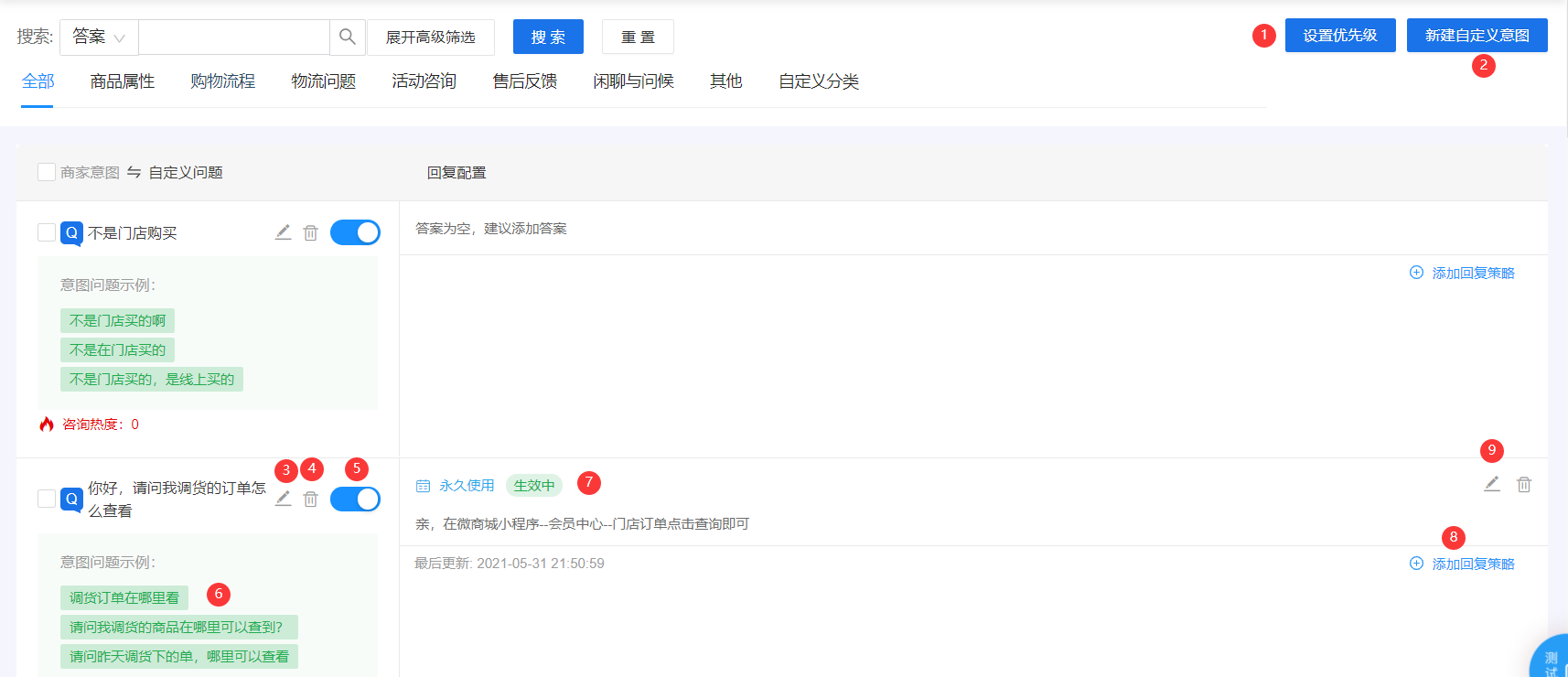Click the blue 搜索 button
Viewport: 1568px width, 677px height.
[548, 37]
